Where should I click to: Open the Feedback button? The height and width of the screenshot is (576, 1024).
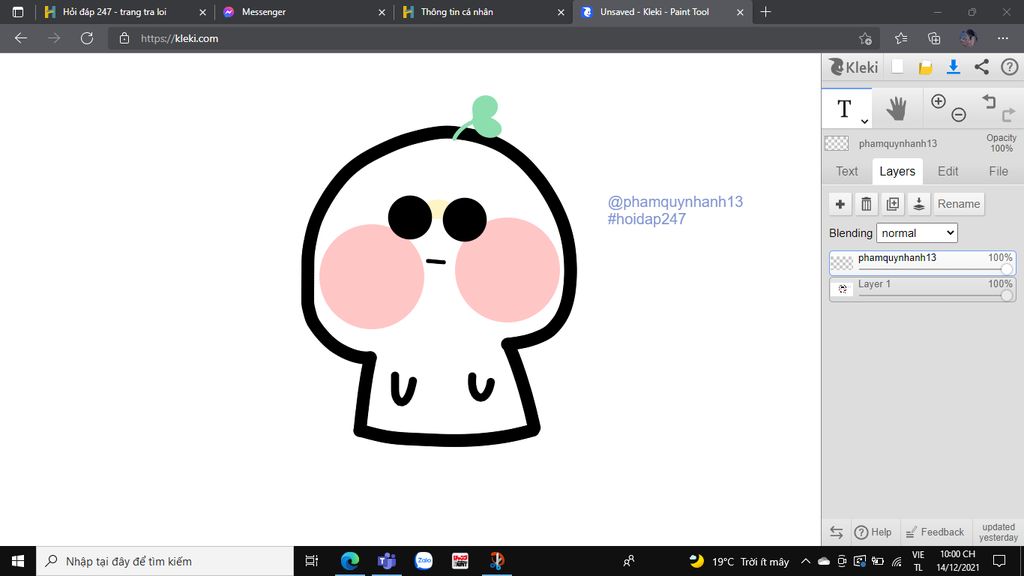[x=935, y=532]
